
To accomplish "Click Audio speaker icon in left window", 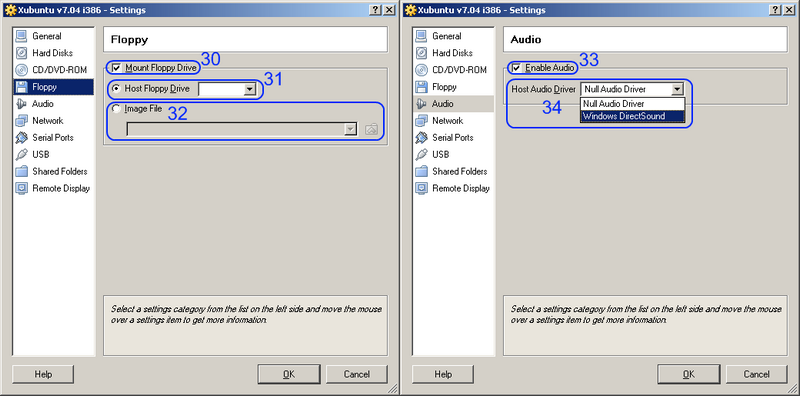I will click(21, 104).
